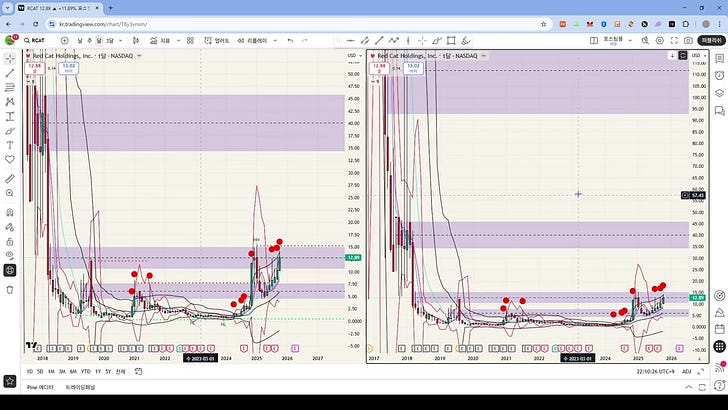
Task: Open the indicators (지표) menu
Action: click(x=160, y=40)
